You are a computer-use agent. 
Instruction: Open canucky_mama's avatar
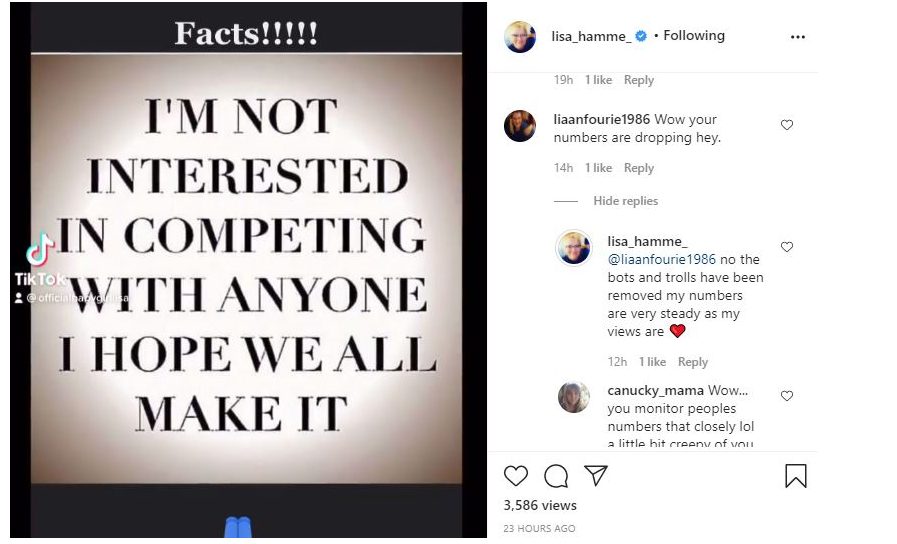pos(574,397)
